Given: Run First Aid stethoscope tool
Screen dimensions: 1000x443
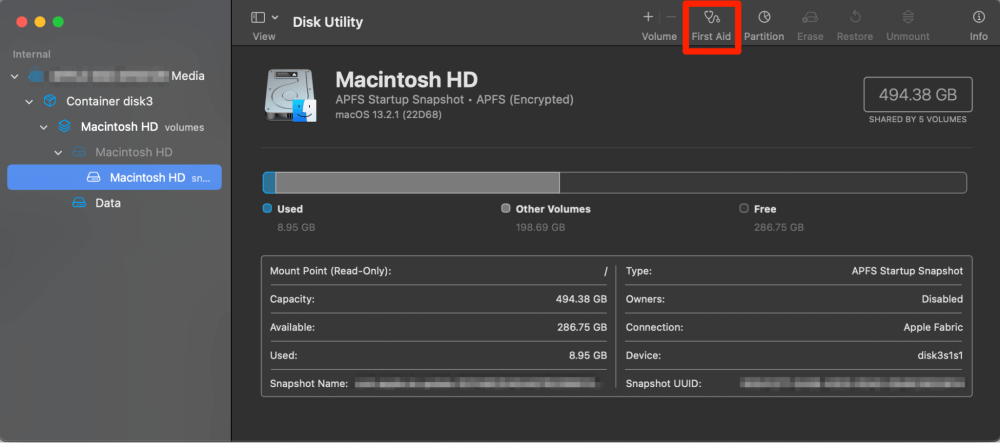Looking at the screenshot, I should point(711,17).
